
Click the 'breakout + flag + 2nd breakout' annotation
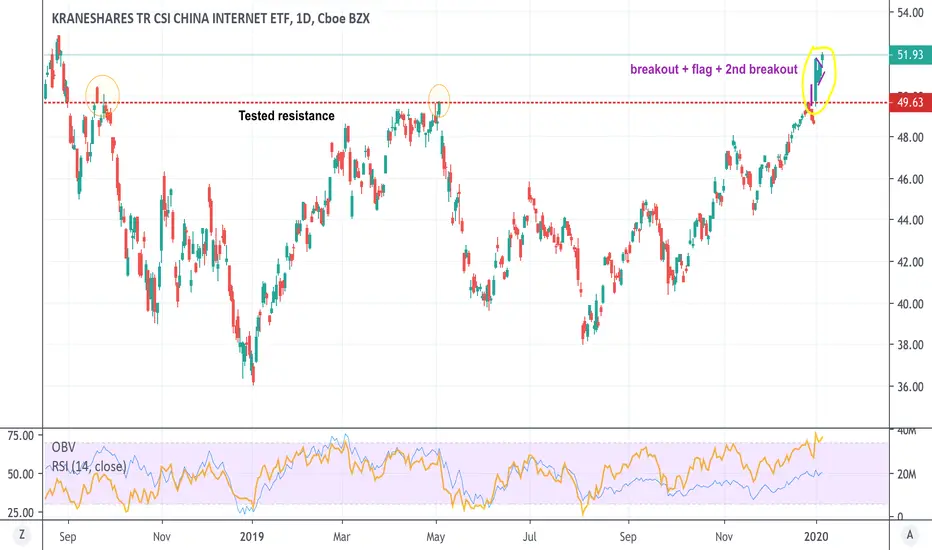click(x=714, y=70)
